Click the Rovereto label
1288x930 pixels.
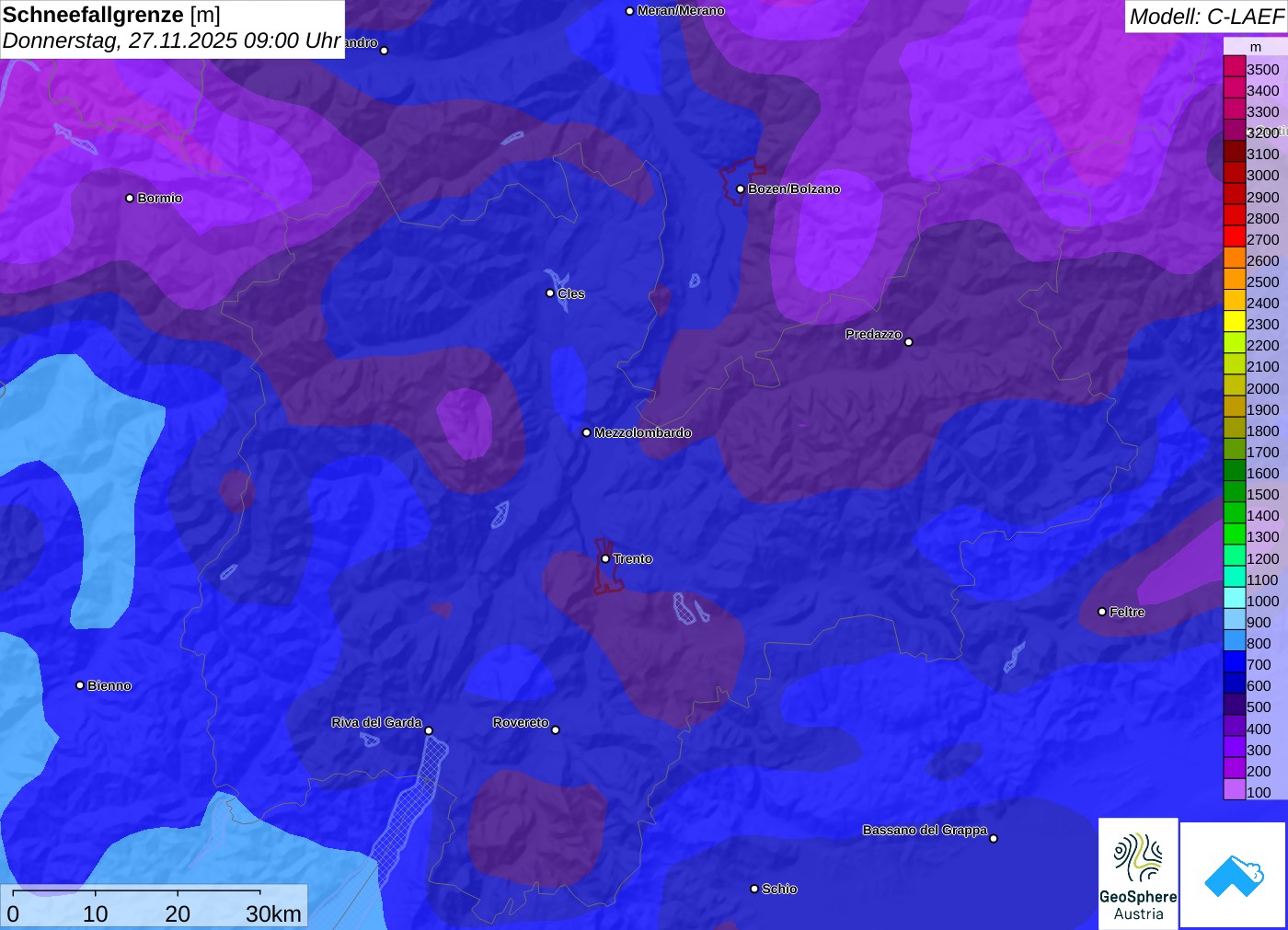point(521,722)
